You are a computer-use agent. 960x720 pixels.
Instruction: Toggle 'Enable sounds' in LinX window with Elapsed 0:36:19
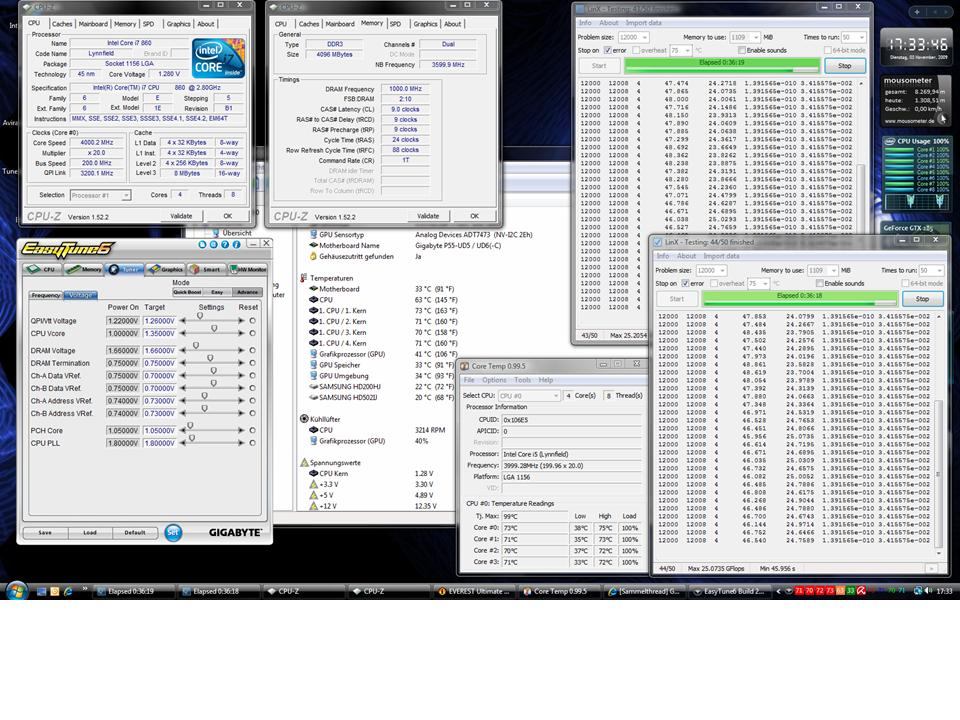[x=741, y=50]
